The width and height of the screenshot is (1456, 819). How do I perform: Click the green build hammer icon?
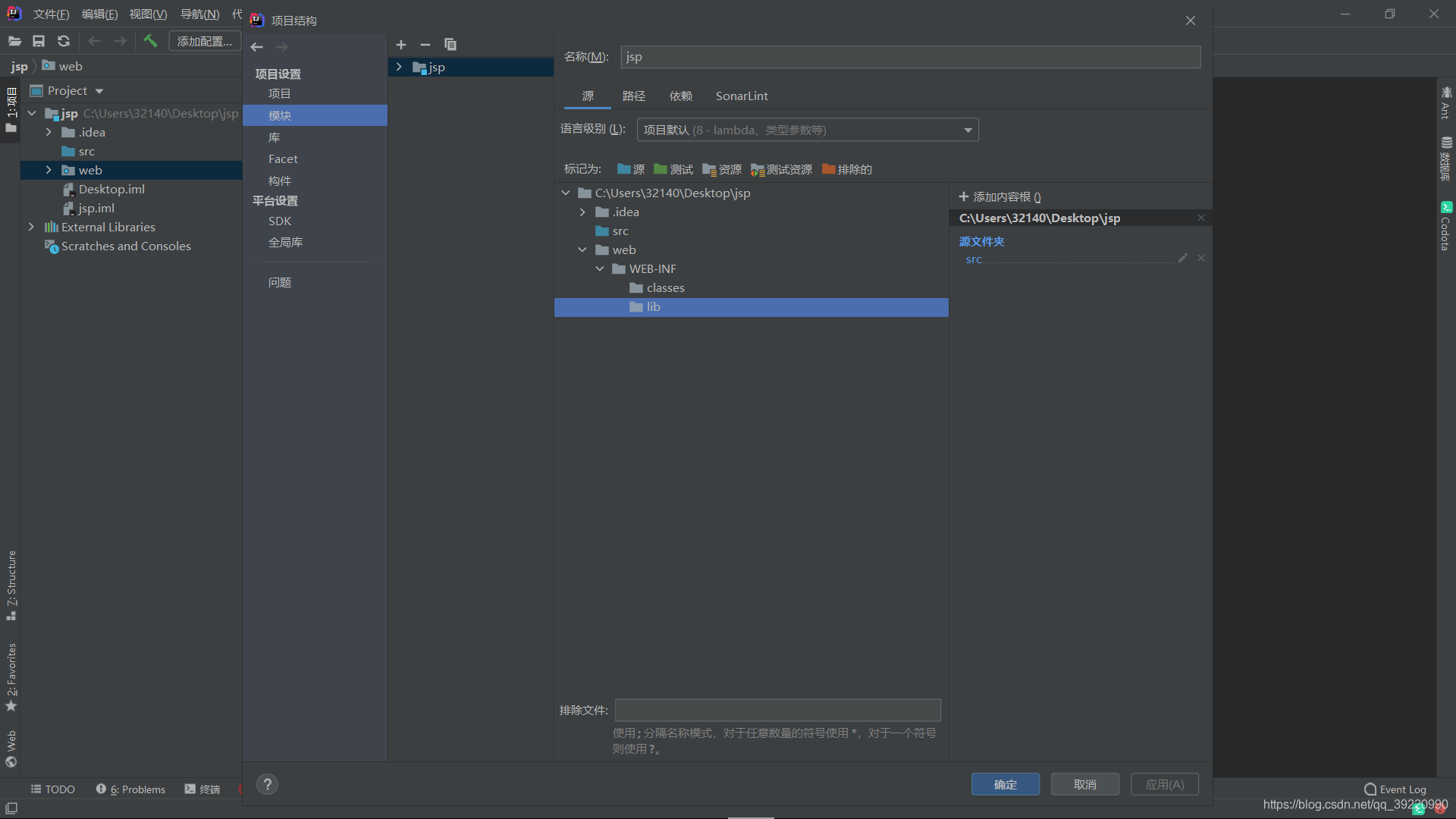pos(150,41)
